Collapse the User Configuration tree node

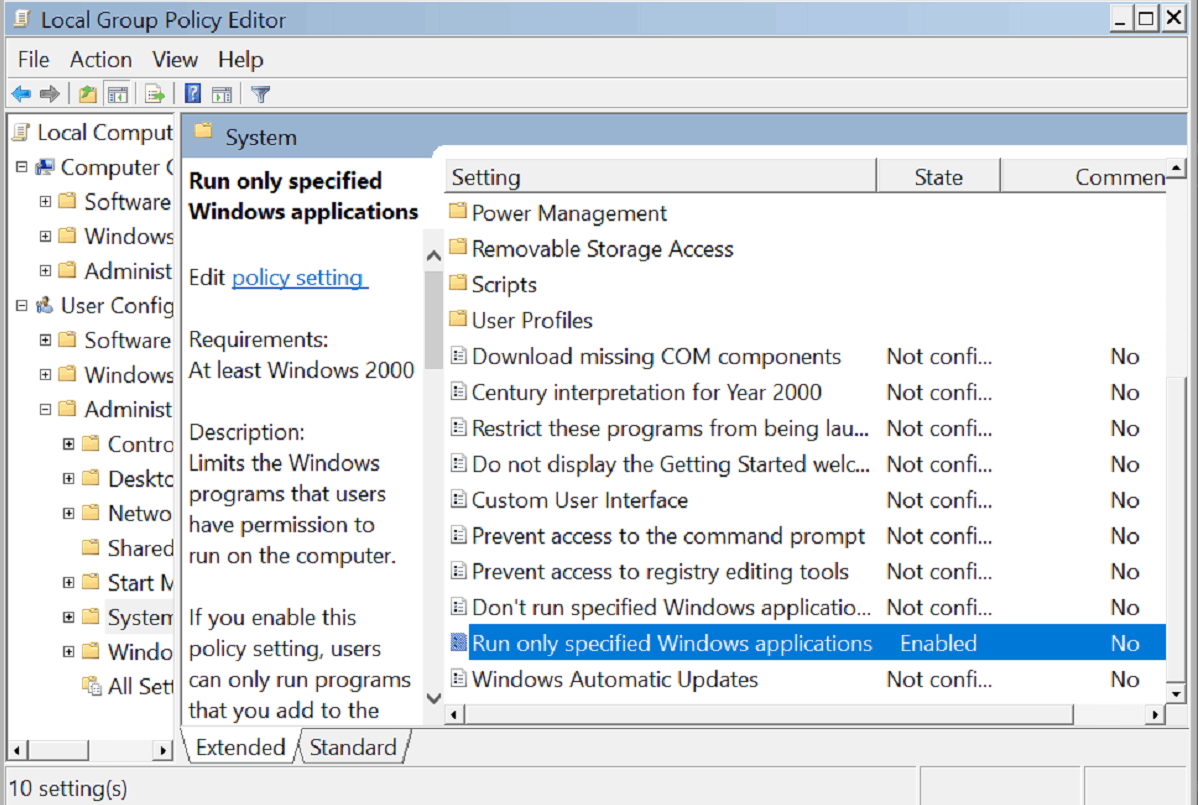click(21, 306)
